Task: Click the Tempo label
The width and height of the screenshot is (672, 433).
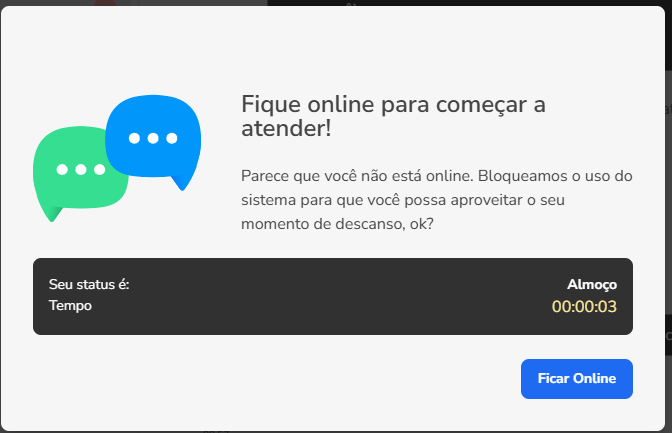Action: tap(70, 306)
